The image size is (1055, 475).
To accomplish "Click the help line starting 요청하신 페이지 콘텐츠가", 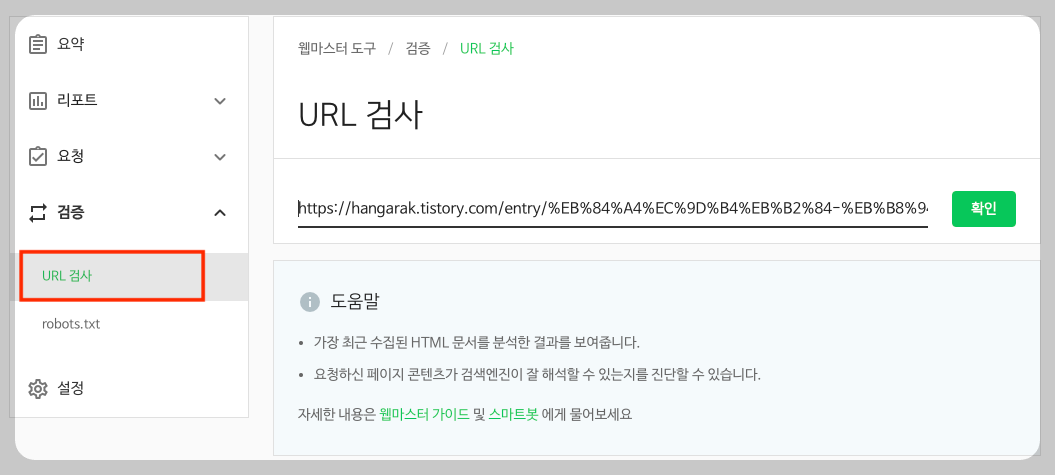I will click(x=538, y=375).
